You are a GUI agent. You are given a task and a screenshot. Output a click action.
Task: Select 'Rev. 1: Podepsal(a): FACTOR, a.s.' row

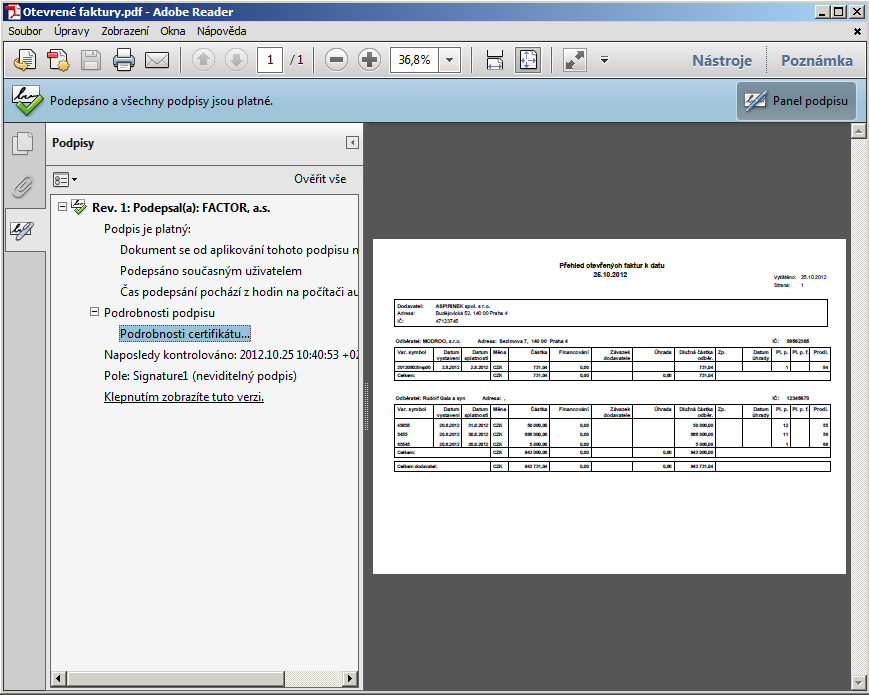pyautogui.click(x=181, y=208)
